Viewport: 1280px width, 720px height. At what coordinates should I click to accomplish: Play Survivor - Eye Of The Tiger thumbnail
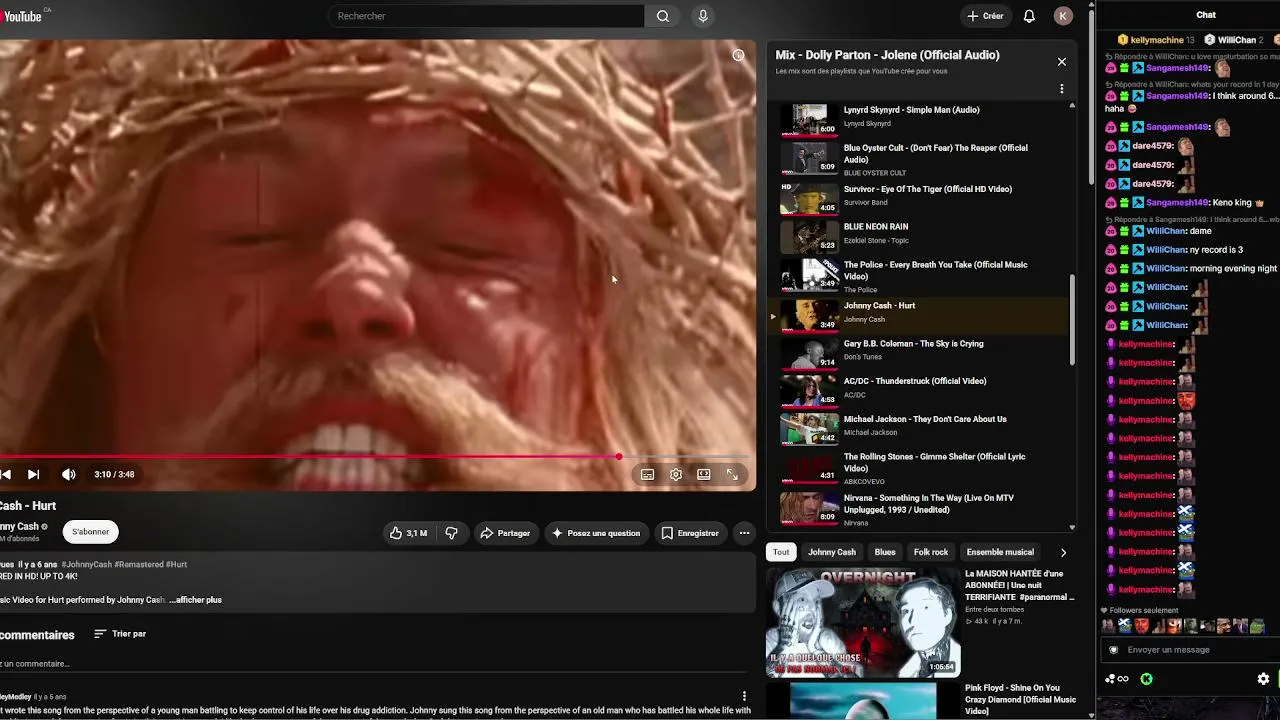(809, 198)
